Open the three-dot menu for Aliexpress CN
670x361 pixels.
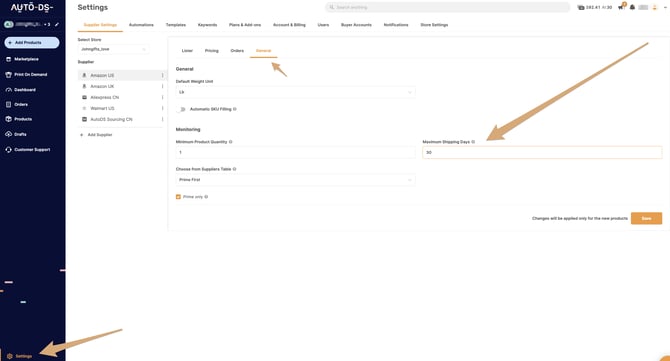(162, 97)
